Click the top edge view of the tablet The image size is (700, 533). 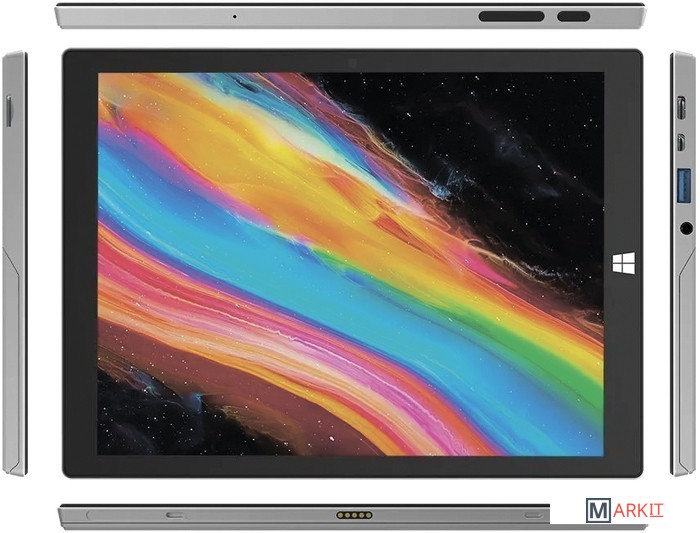[x=350, y=16]
